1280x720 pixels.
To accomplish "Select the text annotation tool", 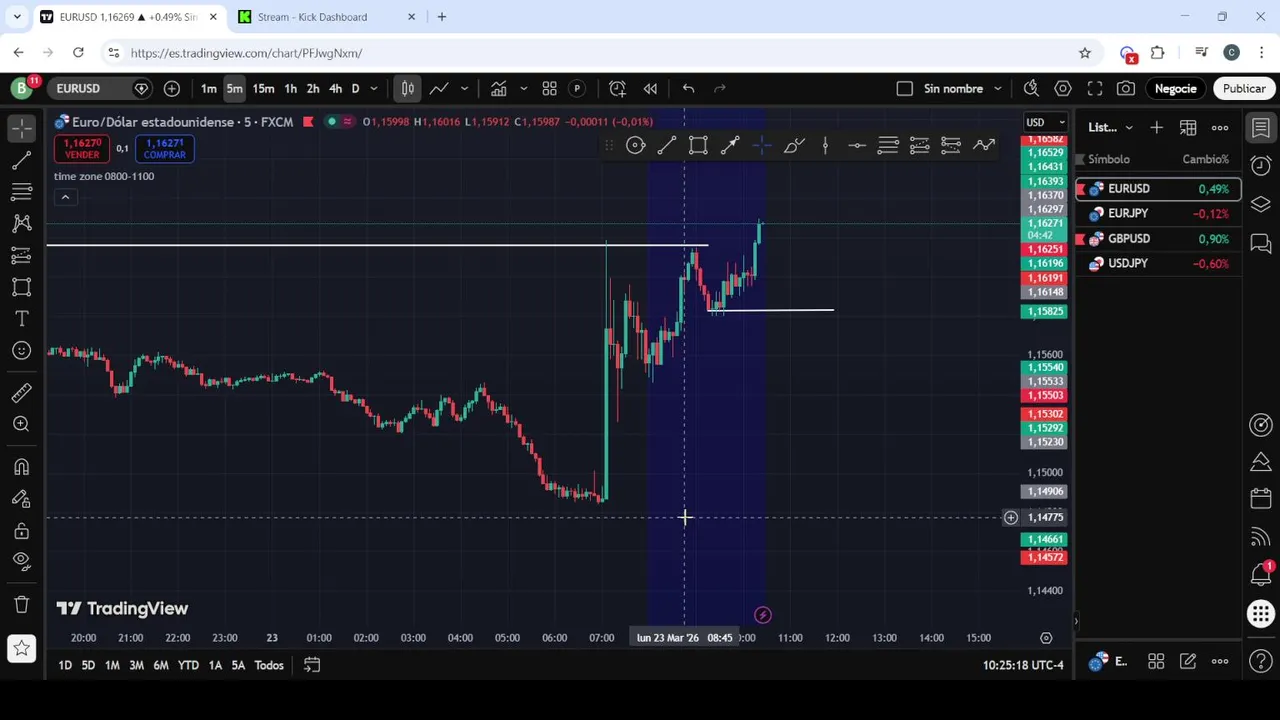I will point(21,318).
